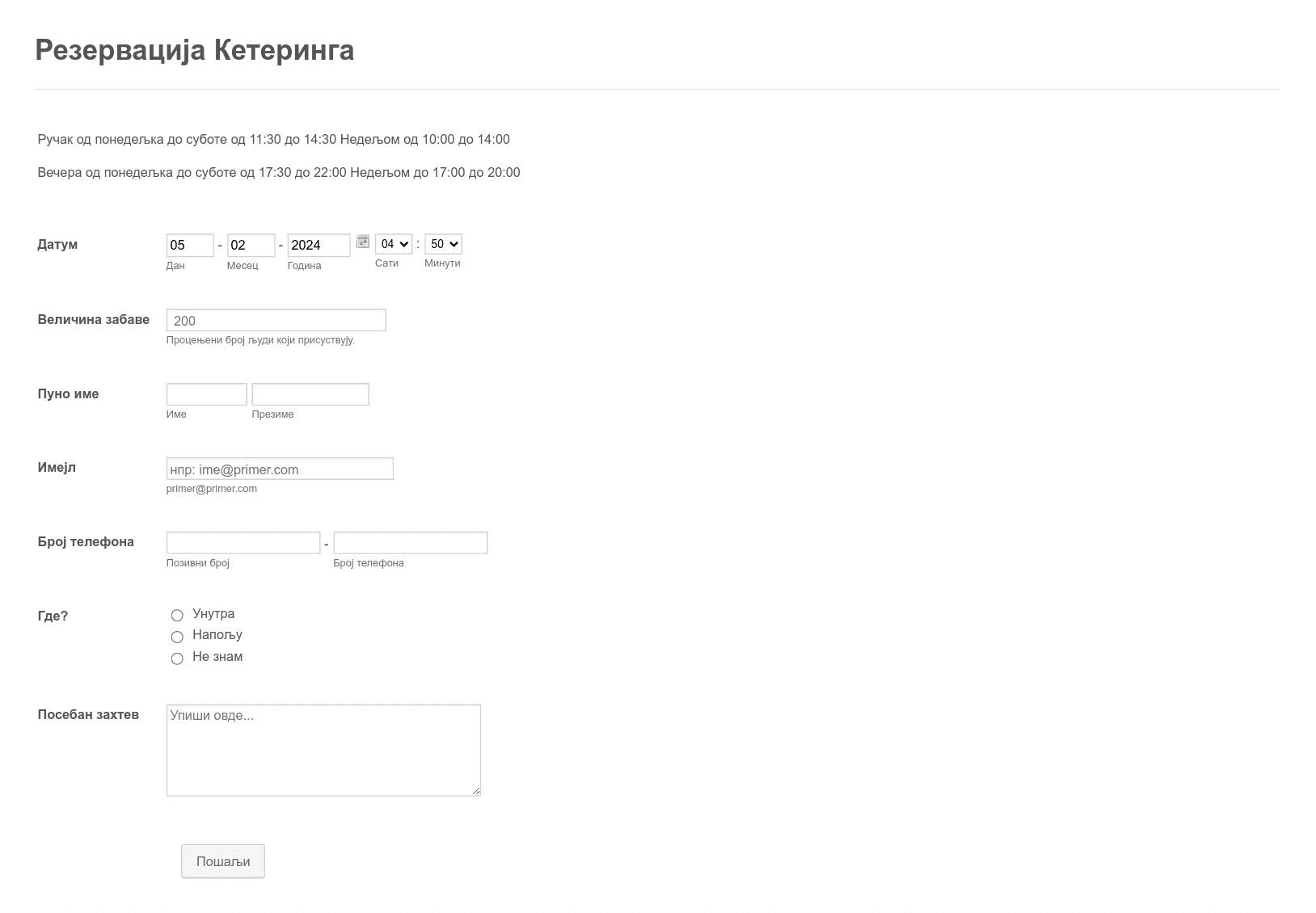
Task: Open the Сати hours dropdown
Action: coord(394,244)
